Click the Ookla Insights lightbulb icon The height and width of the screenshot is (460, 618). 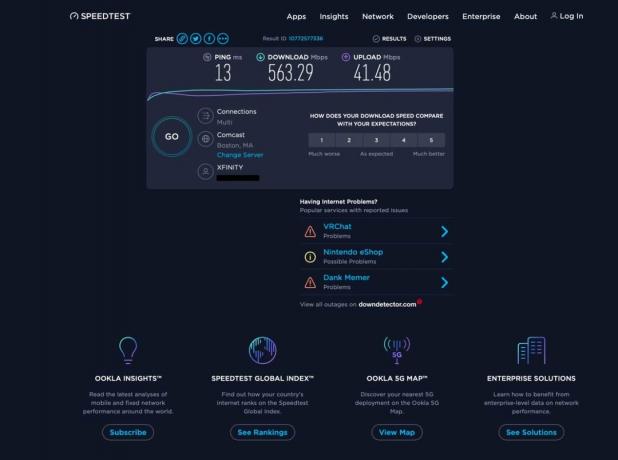tap(128, 350)
